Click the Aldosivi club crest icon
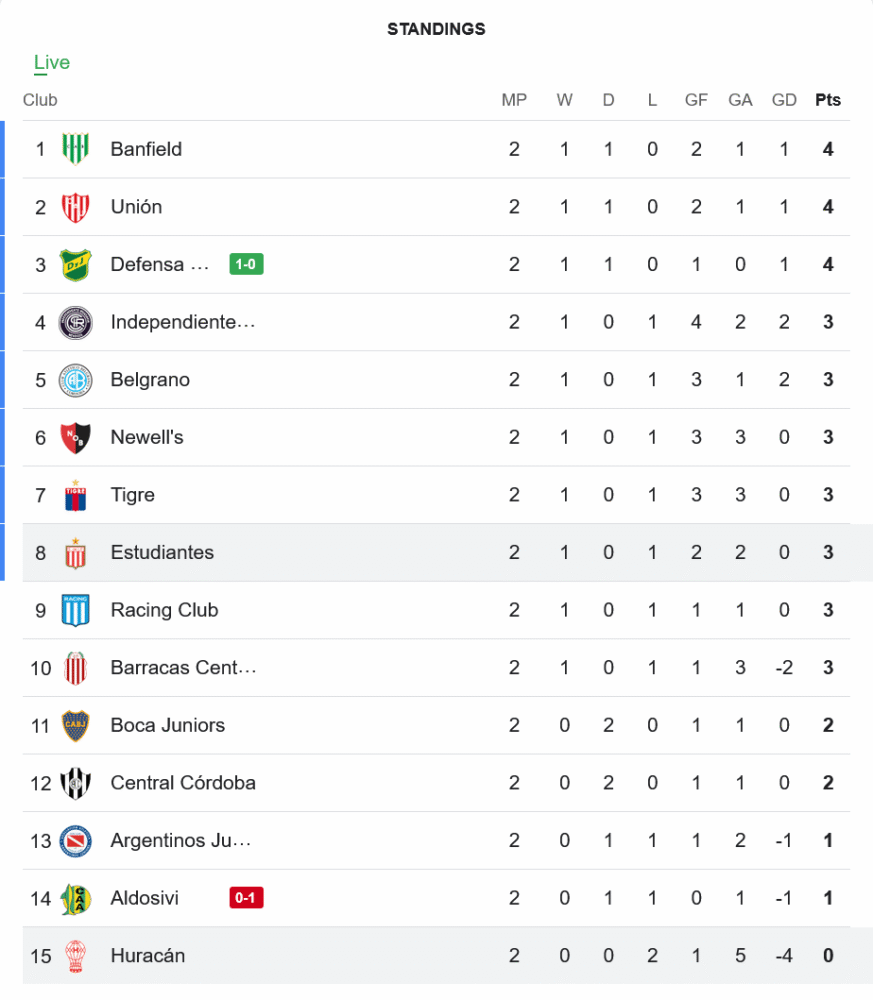Viewport: 873px width, 1000px height. tap(75, 898)
